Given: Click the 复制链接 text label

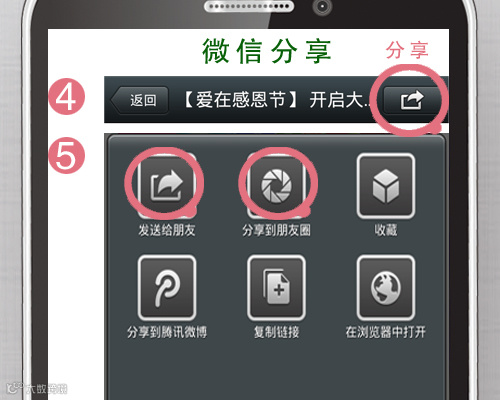Looking at the screenshot, I should point(276,332).
